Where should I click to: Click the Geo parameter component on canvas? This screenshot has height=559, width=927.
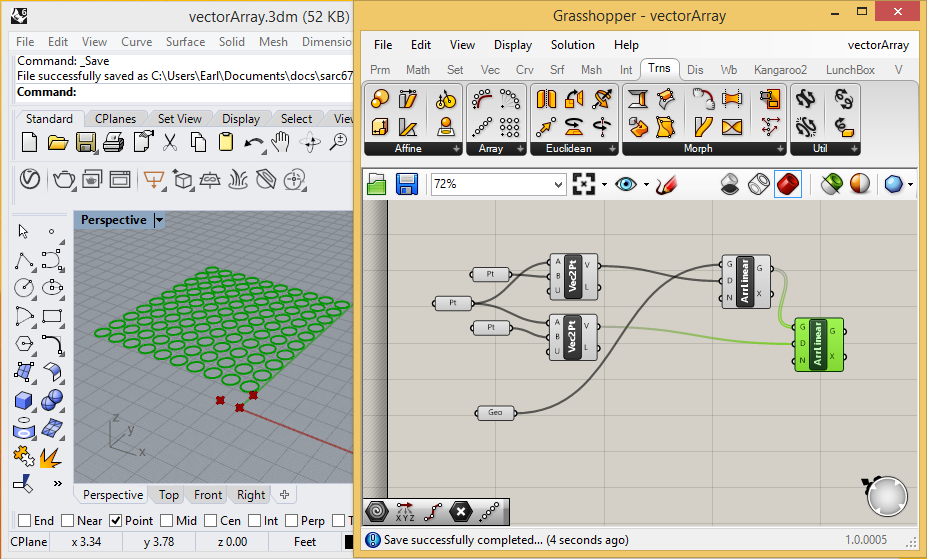coord(495,413)
